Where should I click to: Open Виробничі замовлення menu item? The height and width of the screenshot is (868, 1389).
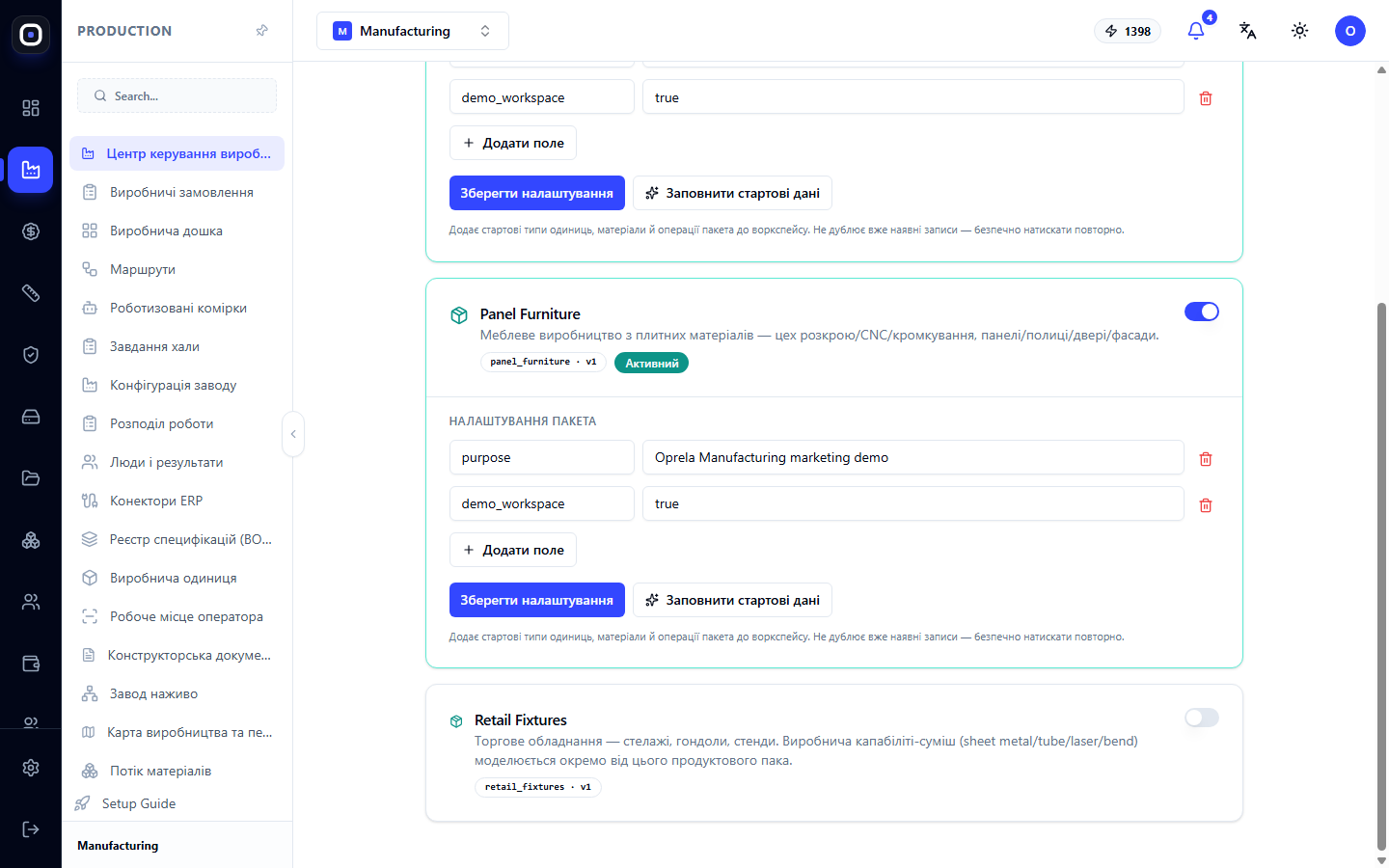point(177,192)
